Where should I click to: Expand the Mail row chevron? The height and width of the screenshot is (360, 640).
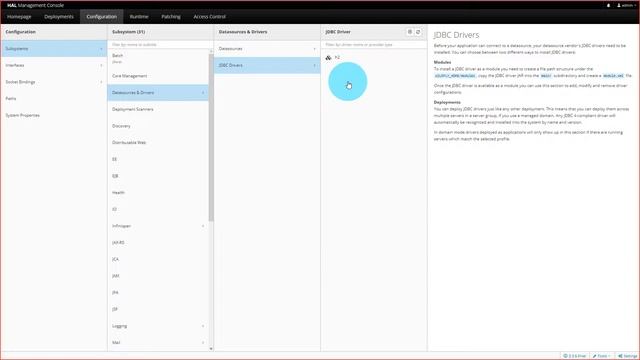coord(203,343)
